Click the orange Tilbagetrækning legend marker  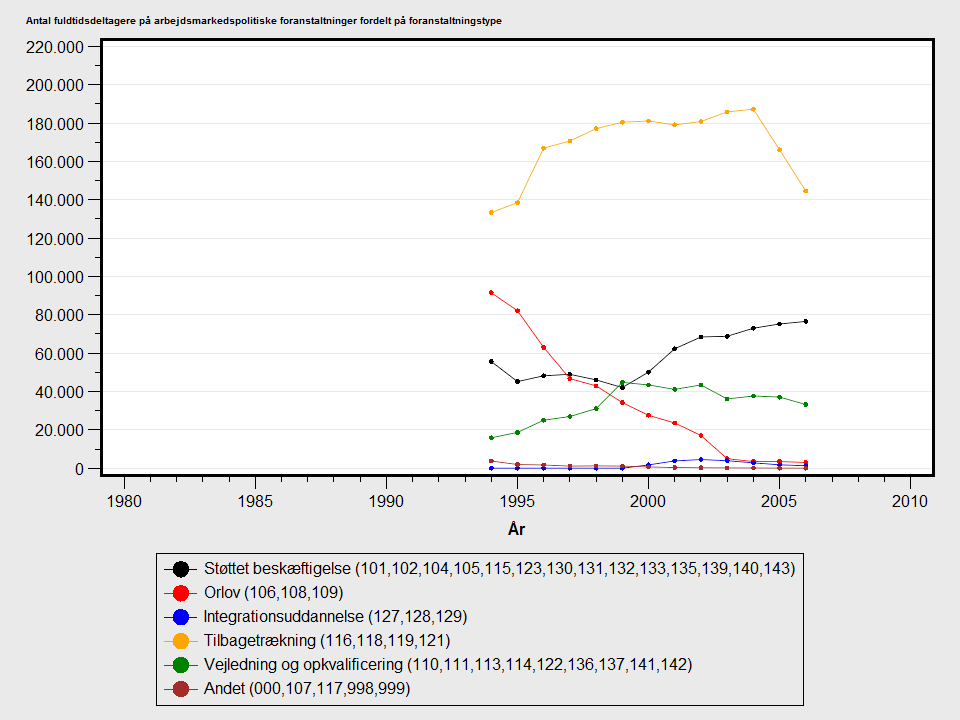pos(181,641)
